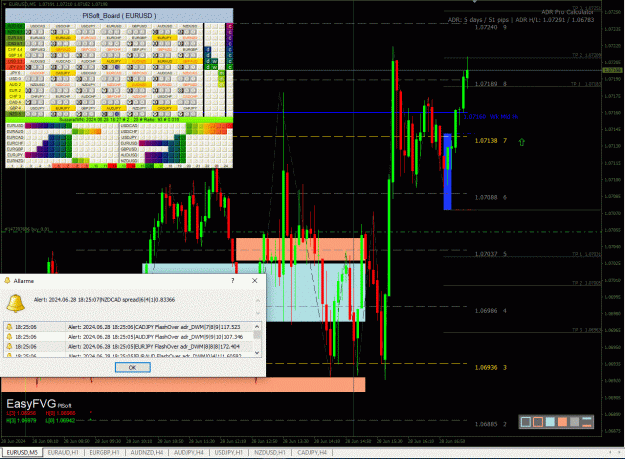This screenshot has height=459, width=625.
Task: Click the alert message box down scroll arrow
Action: [x=258, y=313]
